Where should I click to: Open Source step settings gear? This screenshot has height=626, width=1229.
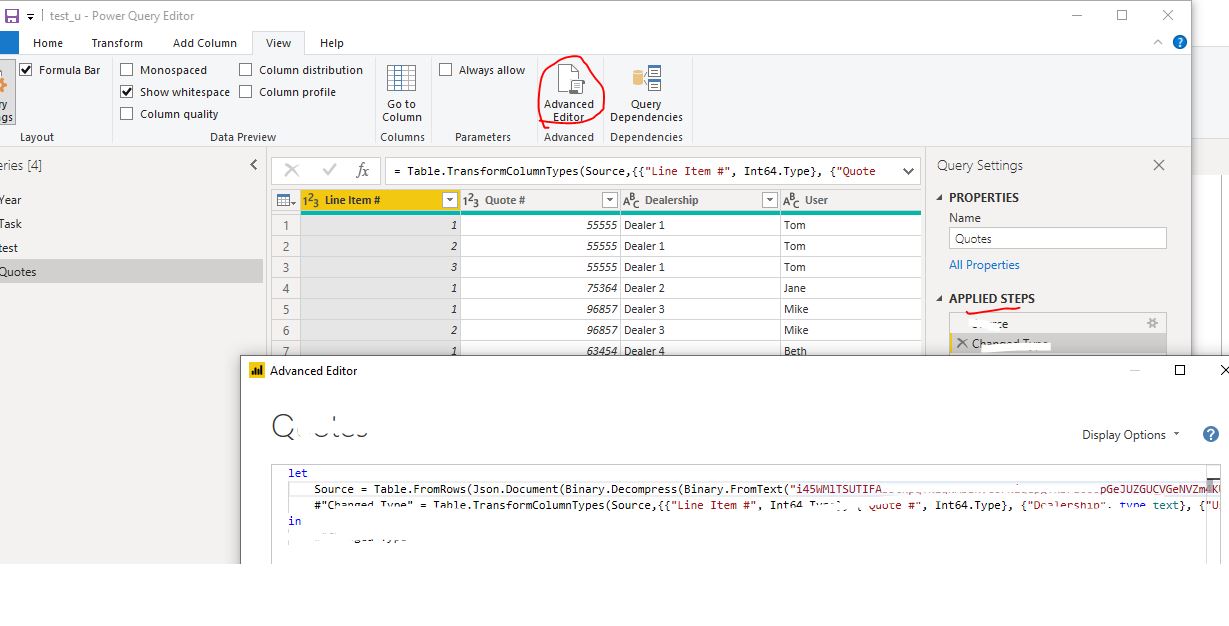(1152, 323)
